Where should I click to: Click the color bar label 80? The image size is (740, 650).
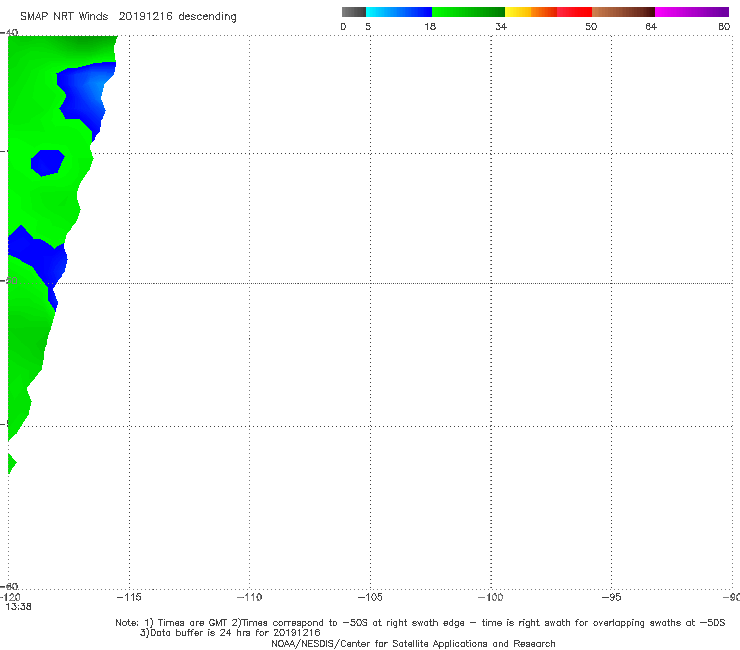(724, 27)
